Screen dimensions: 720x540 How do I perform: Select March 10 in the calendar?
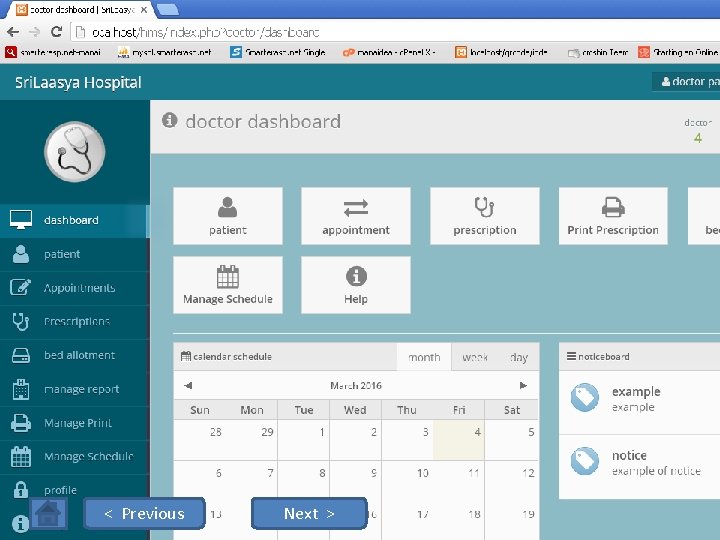(x=407, y=481)
